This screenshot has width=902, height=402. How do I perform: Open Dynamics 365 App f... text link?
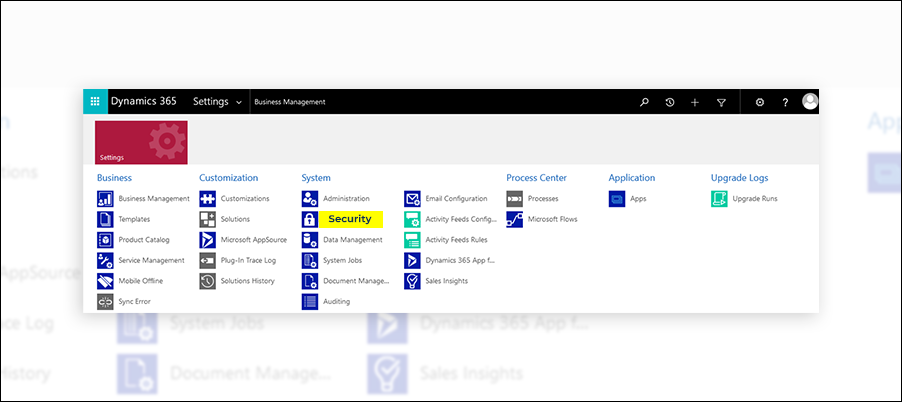click(460, 261)
